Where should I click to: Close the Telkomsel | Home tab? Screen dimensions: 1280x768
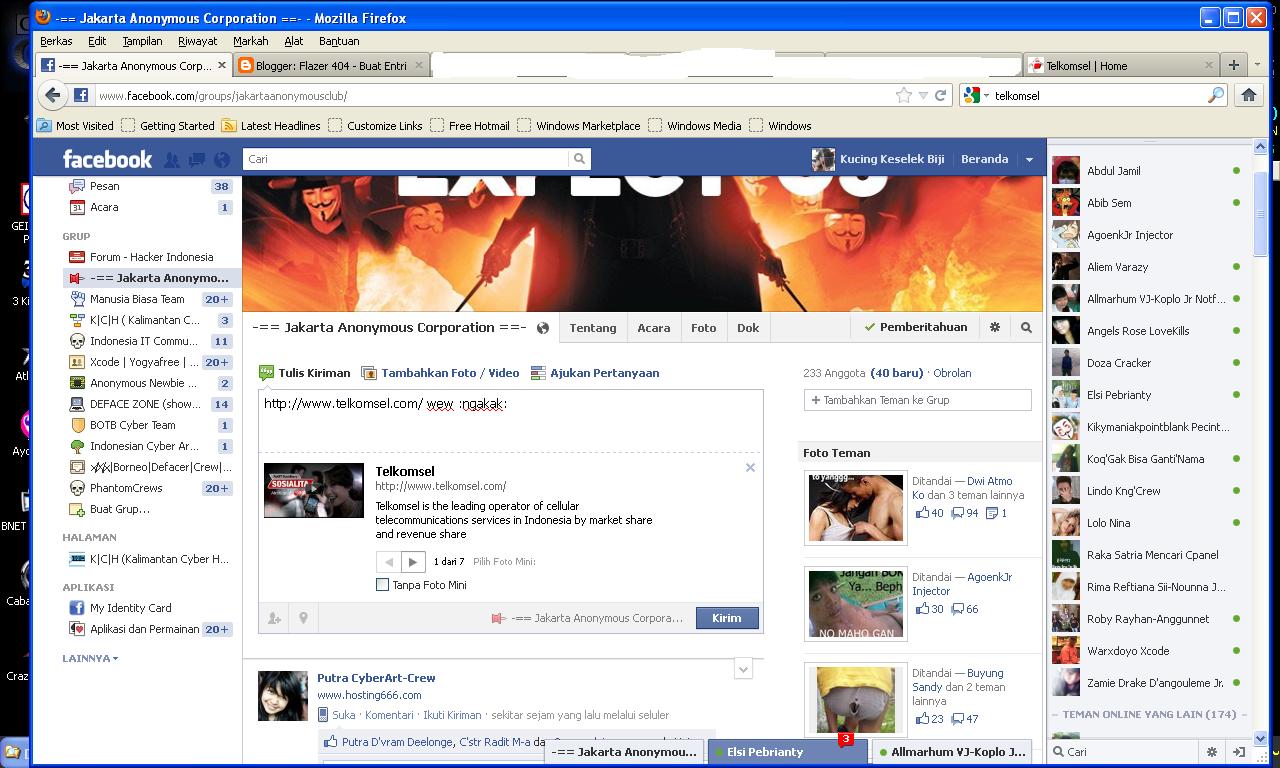1208,65
